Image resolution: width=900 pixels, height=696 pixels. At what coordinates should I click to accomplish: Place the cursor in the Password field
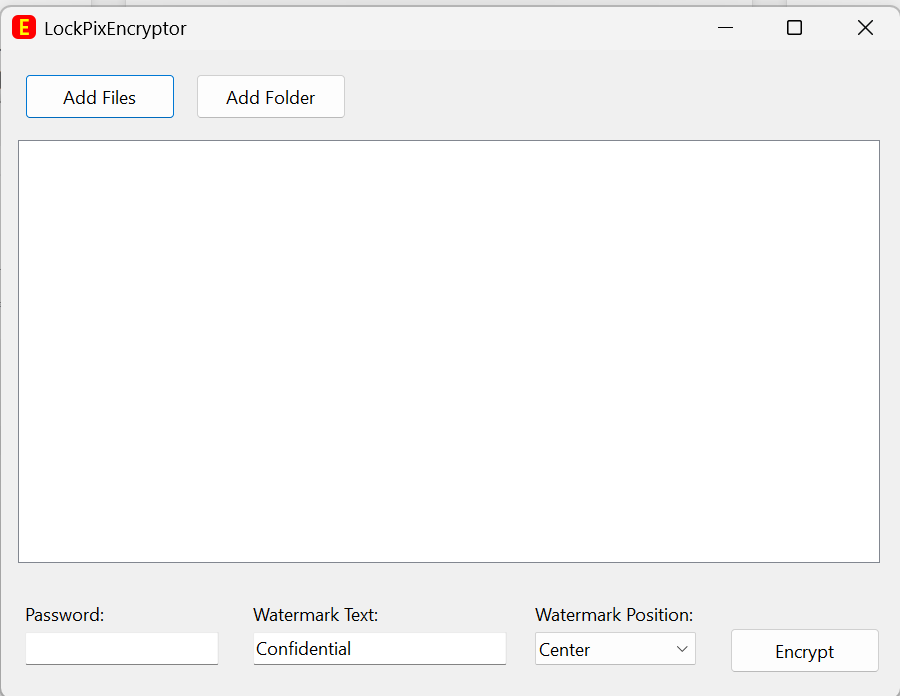point(121,648)
